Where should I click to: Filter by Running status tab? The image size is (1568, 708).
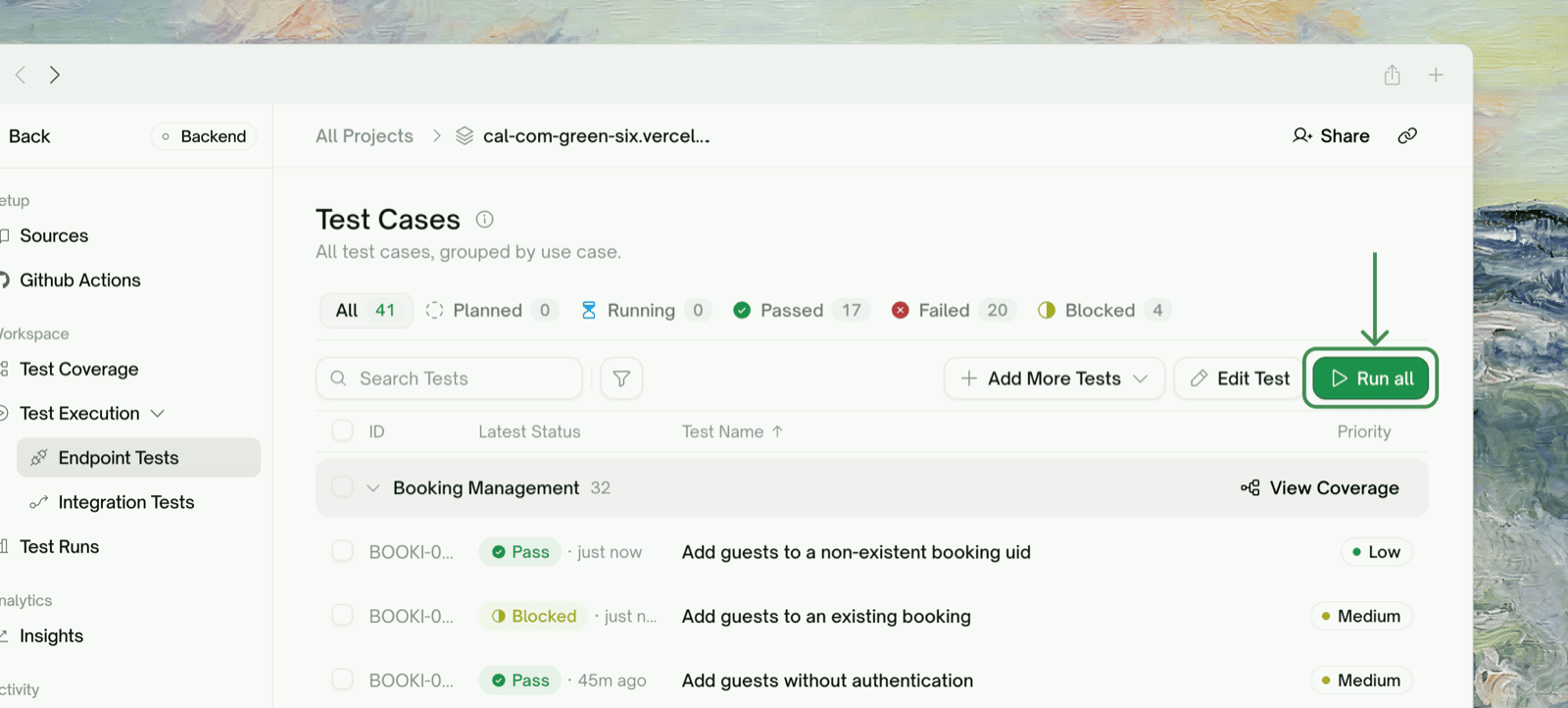[645, 311]
